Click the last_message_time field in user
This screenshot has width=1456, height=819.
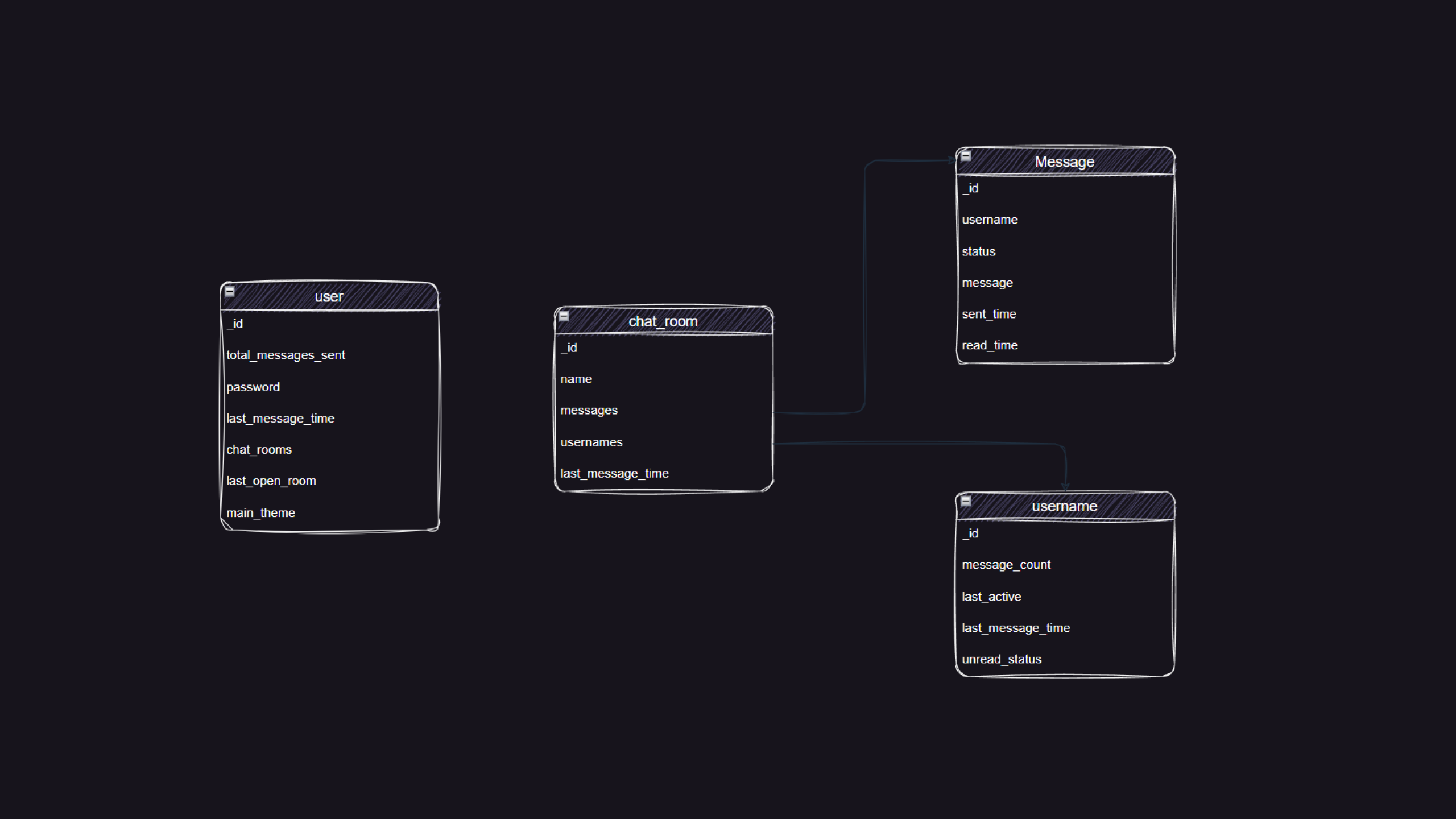[x=280, y=418]
